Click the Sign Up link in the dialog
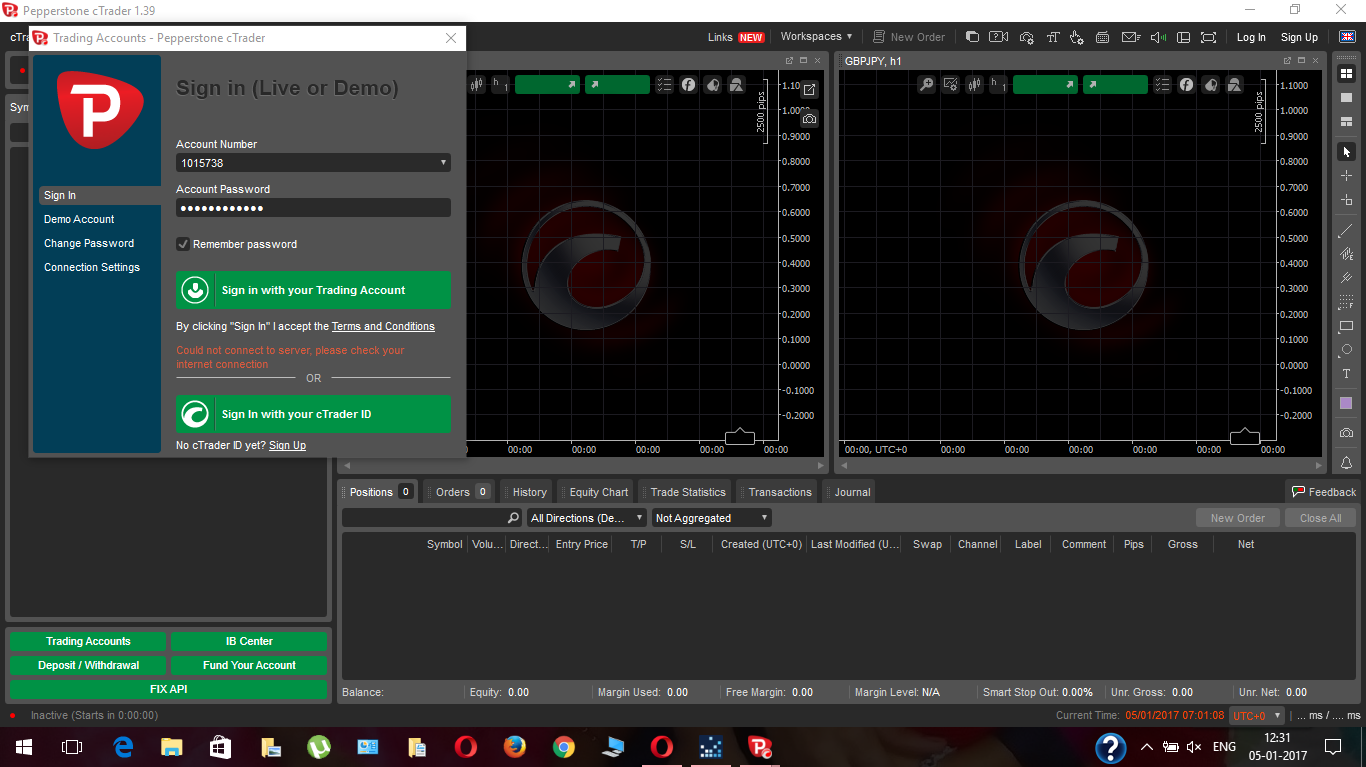 287,445
